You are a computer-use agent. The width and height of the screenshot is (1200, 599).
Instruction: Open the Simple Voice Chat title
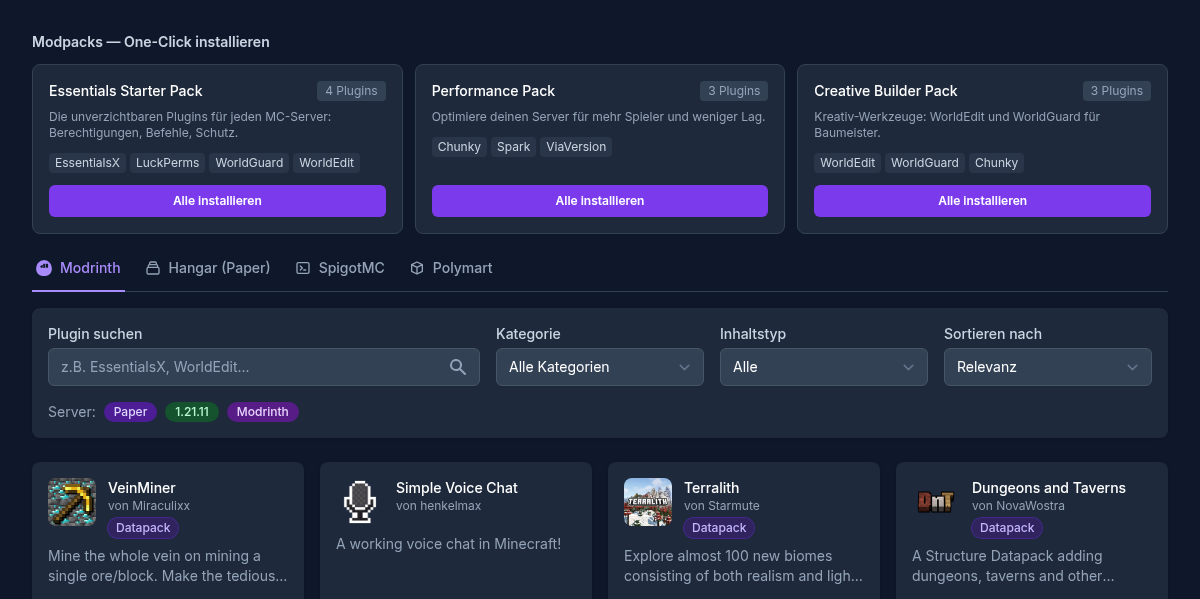[457, 488]
